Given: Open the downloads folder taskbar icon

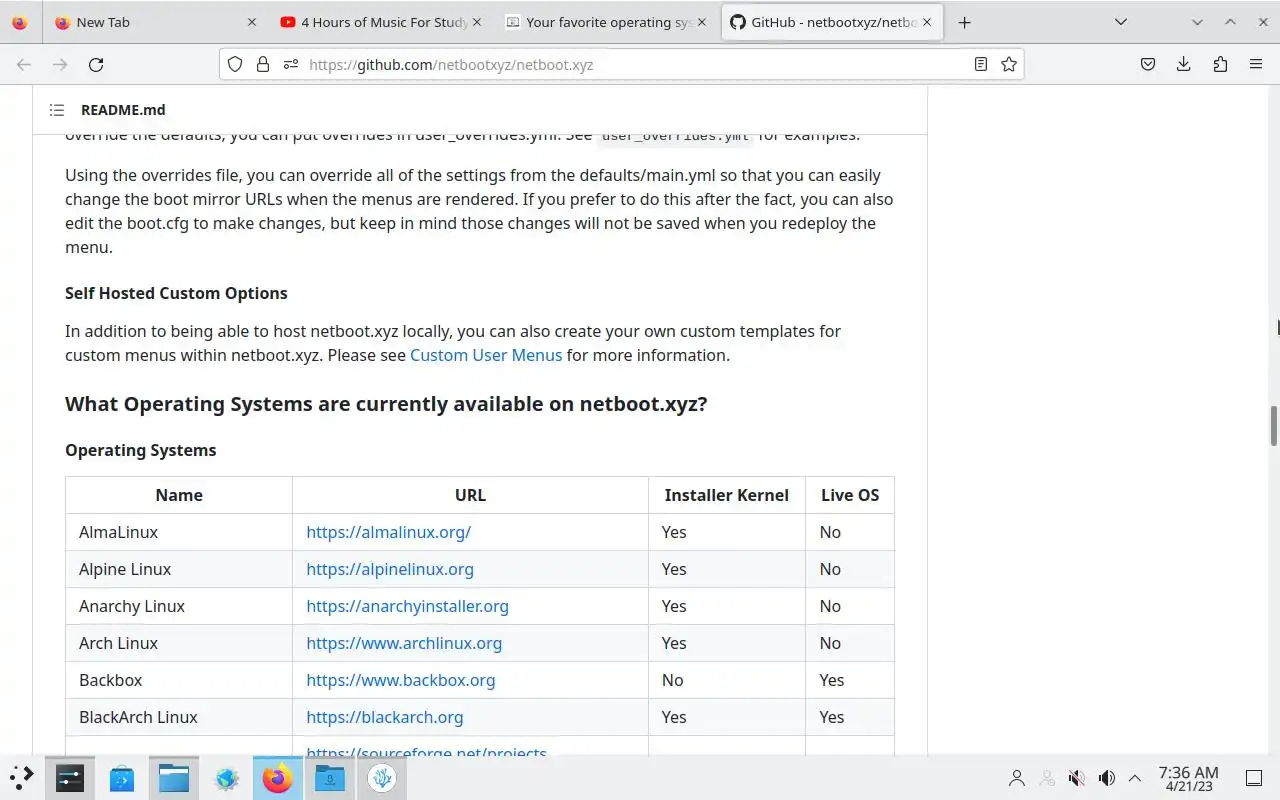Looking at the screenshot, I should (x=330, y=777).
